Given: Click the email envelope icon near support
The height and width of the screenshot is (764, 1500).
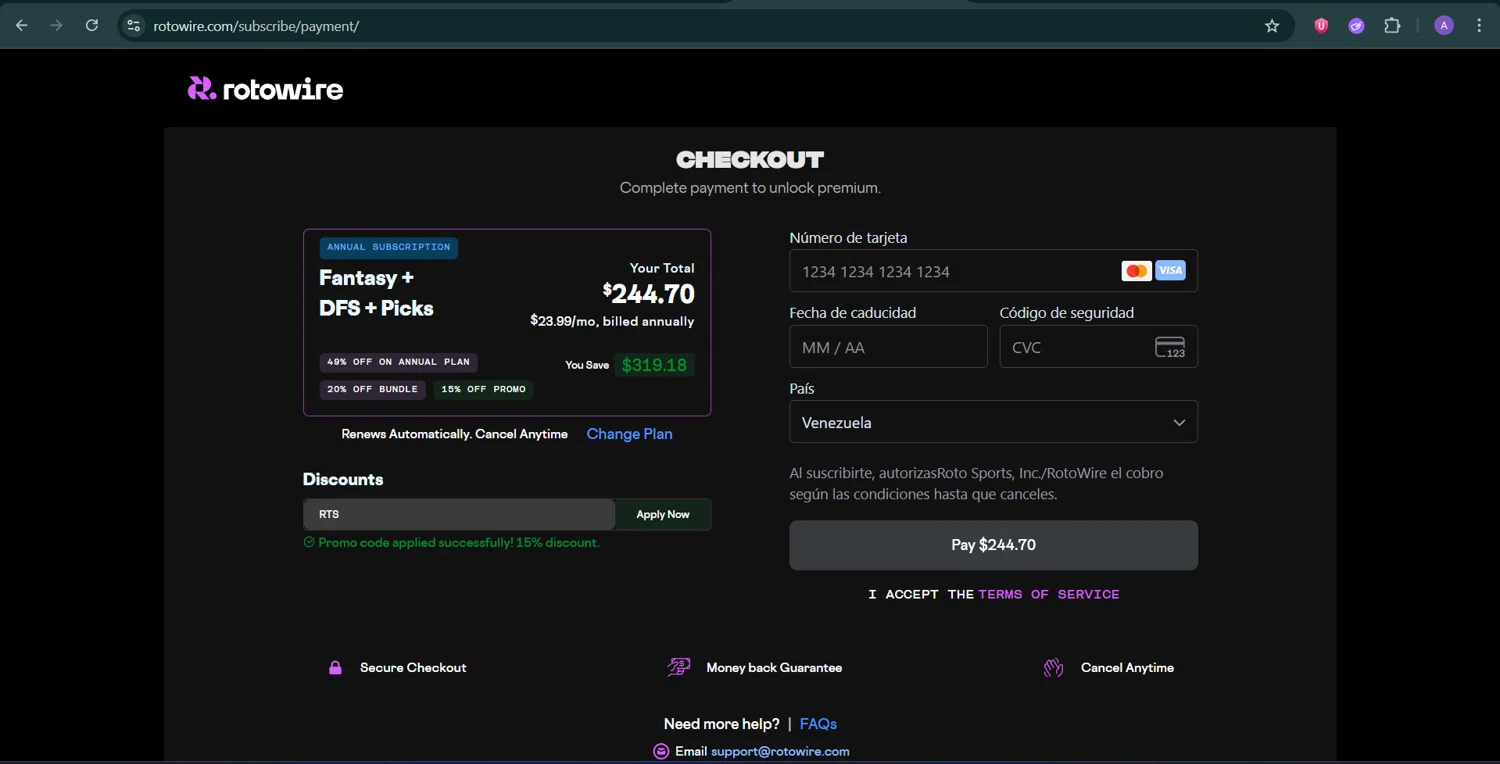Looking at the screenshot, I should click(x=661, y=751).
